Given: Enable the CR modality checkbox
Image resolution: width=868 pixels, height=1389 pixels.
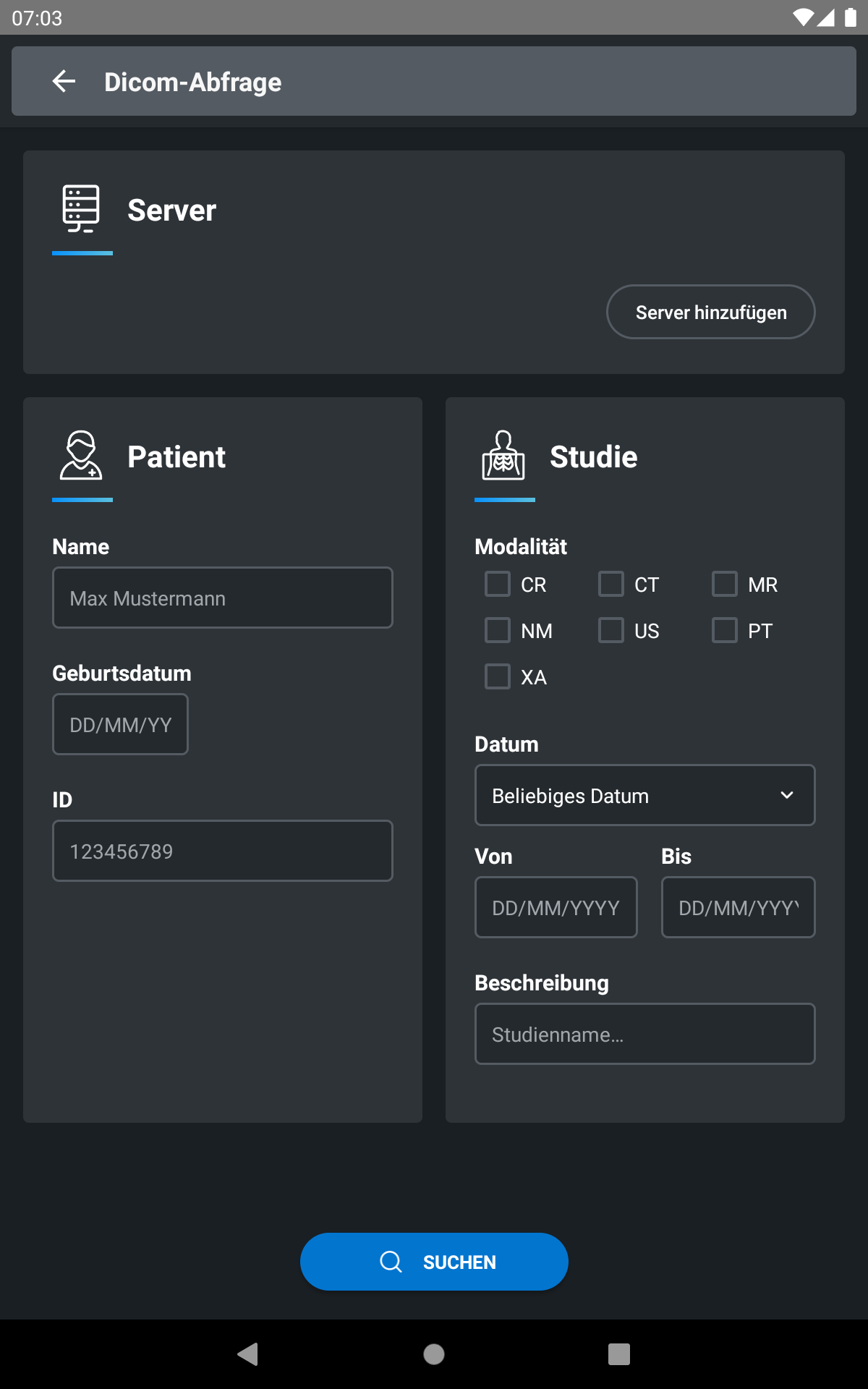Looking at the screenshot, I should [x=498, y=584].
